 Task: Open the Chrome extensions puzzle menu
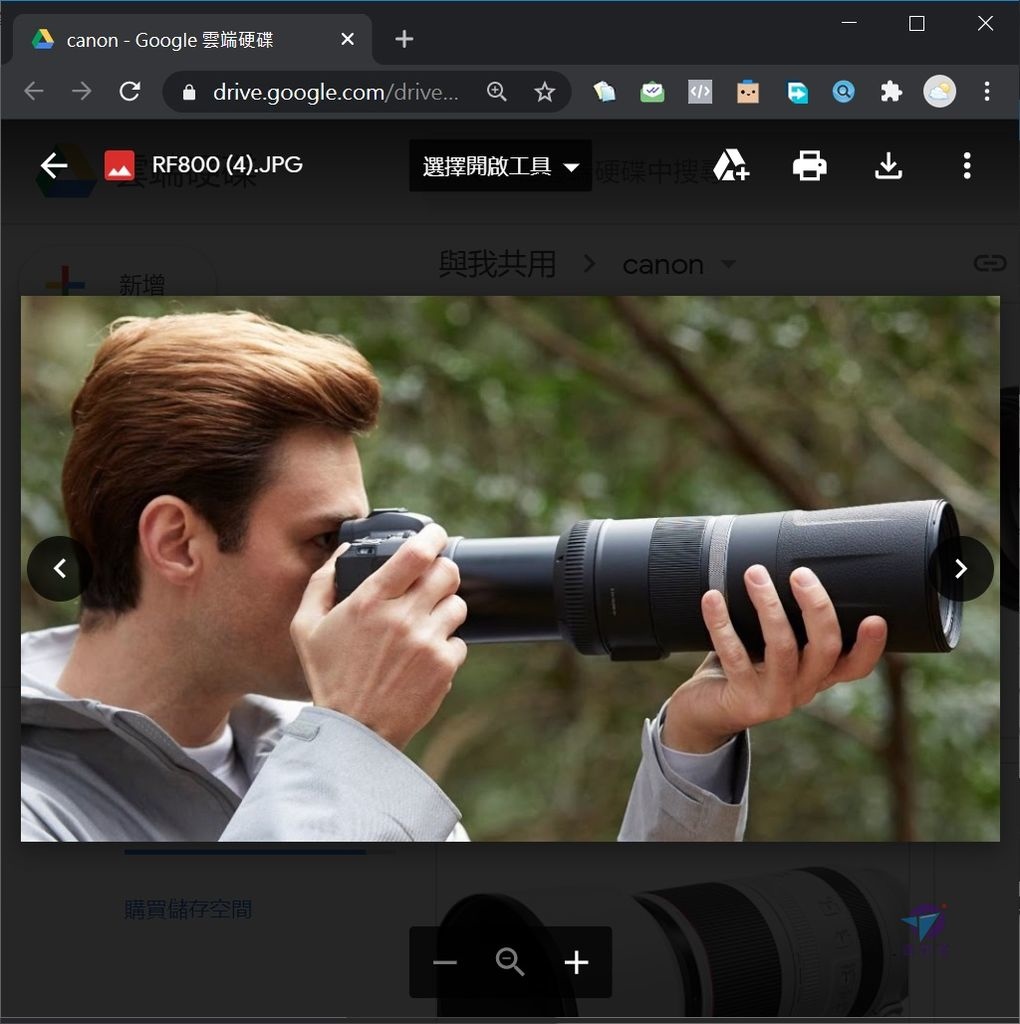pos(891,92)
